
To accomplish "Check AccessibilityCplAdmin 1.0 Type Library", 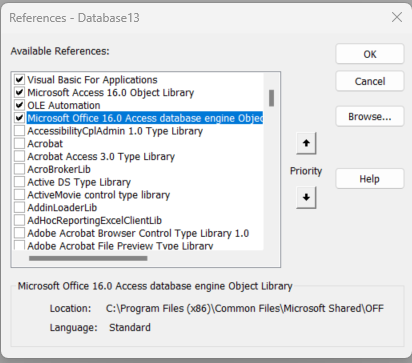I will point(19,131).
